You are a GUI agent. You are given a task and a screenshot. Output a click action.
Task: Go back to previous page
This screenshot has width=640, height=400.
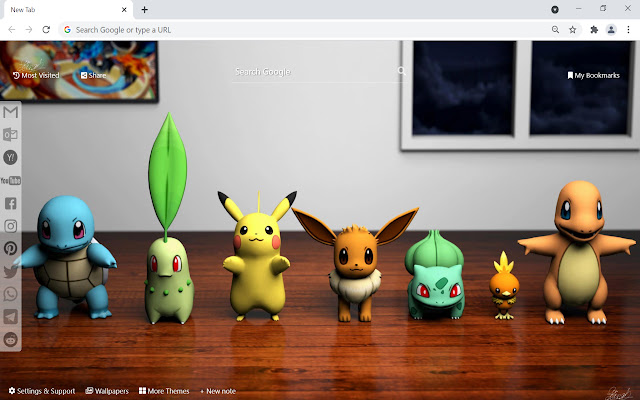12,29
